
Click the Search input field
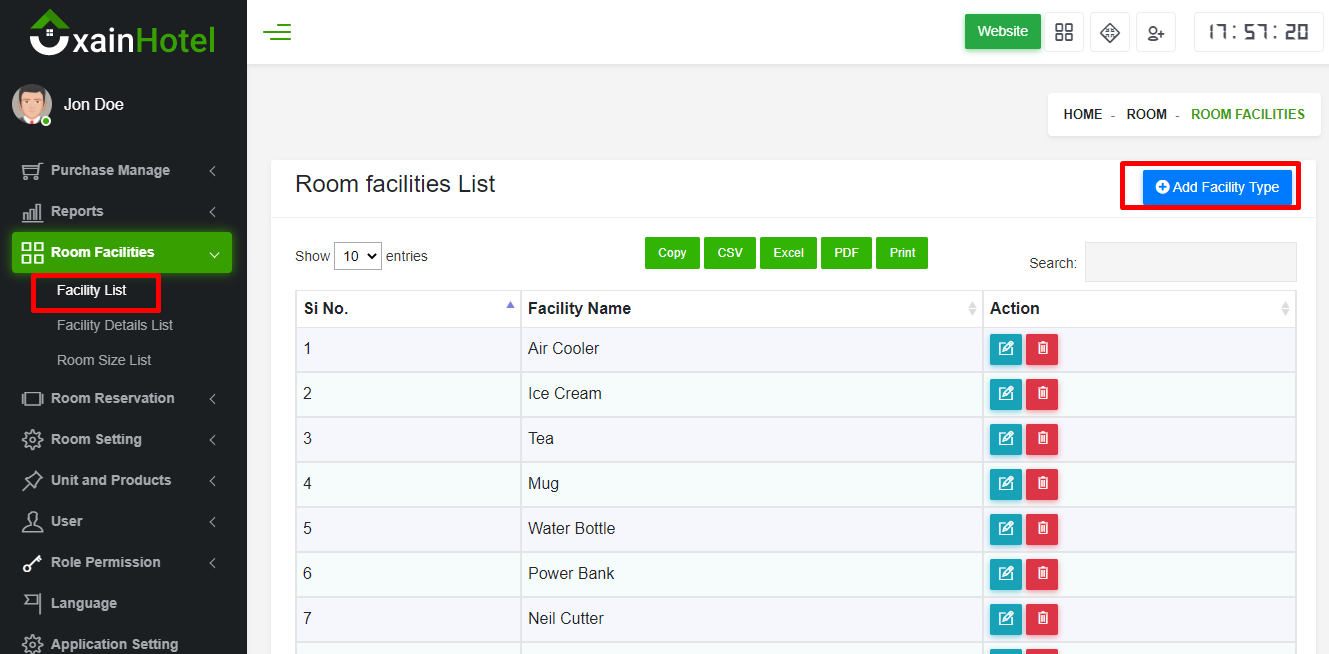click(1190, 262)
